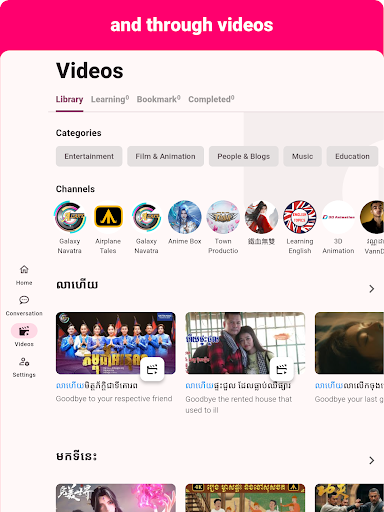Select the Music category chip
This screenshot has height=512, width=384.
coord(302,156)
